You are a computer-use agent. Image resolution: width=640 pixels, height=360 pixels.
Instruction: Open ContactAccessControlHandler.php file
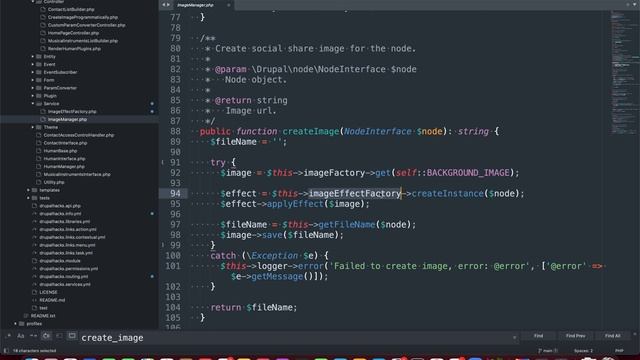(x=79, y=135)
